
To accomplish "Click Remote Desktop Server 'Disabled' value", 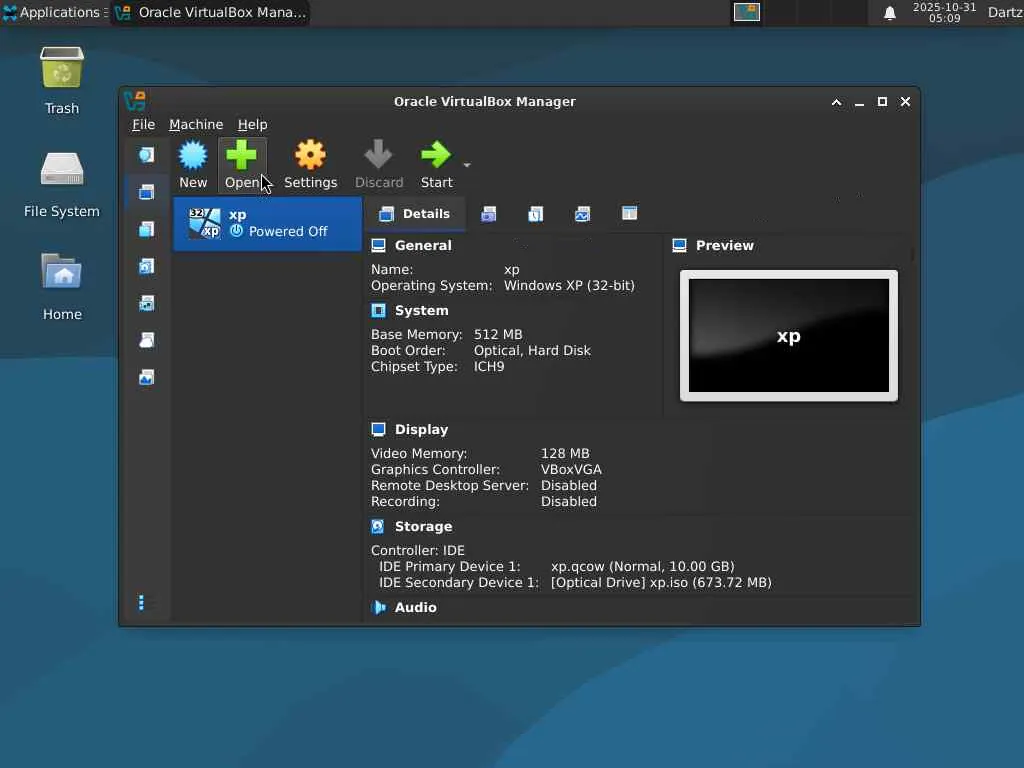I will point(568,486).
